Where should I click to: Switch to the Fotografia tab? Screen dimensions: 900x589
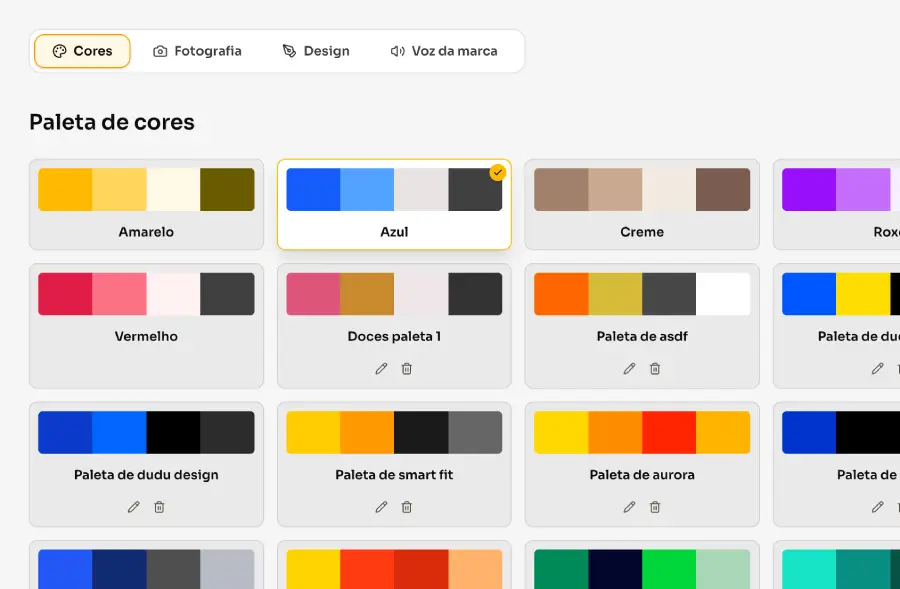(197, 51)
